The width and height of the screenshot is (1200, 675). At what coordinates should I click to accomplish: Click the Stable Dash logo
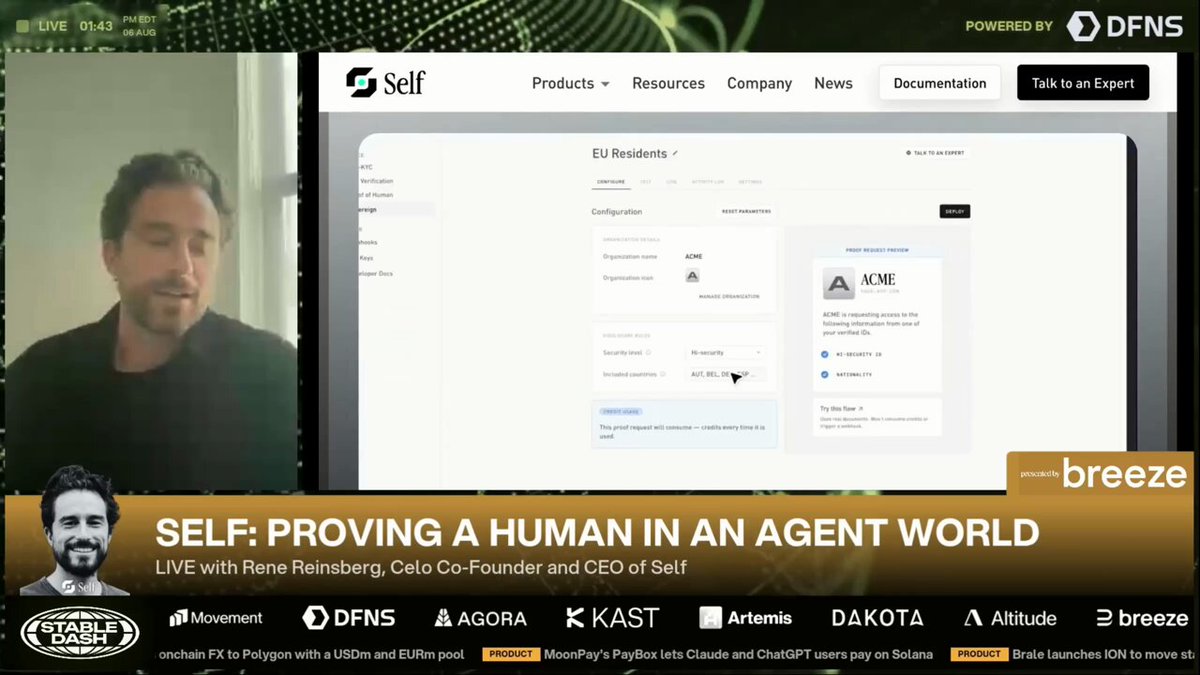pyautogui.click(x=79, y=632)
